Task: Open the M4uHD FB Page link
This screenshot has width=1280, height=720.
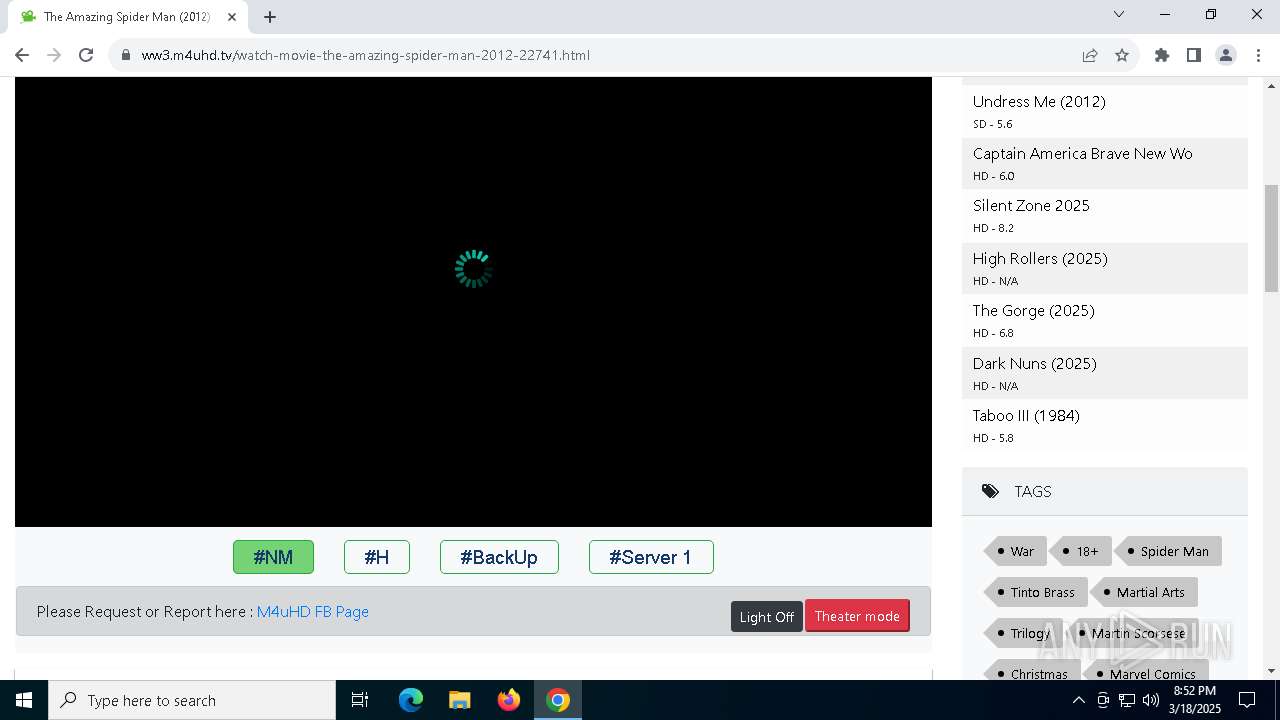Action: coord(313,612)
